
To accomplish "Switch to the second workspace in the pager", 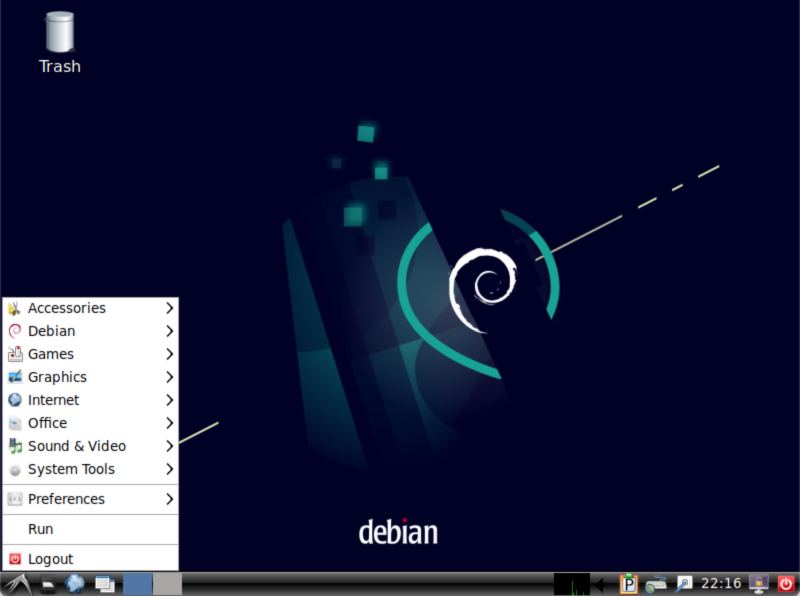I will pos(166,583).
